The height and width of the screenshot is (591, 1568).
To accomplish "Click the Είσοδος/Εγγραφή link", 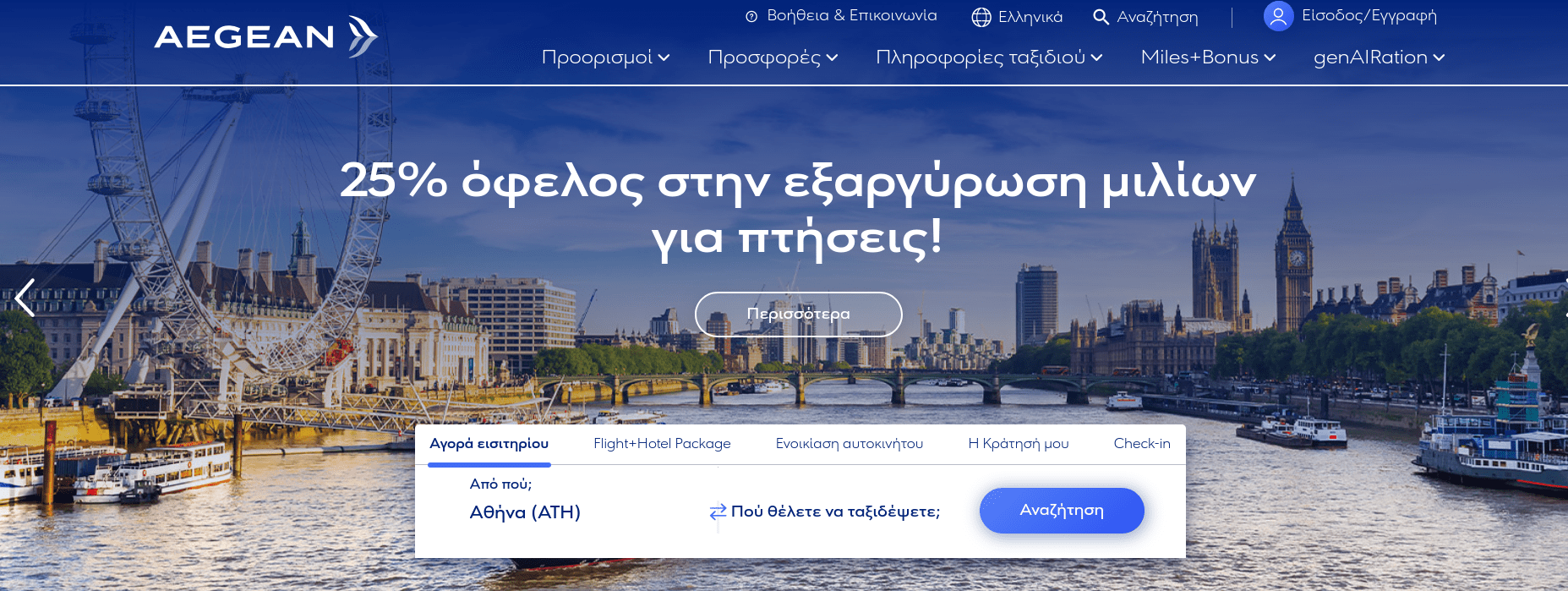I will click(x=1369, y=16).
